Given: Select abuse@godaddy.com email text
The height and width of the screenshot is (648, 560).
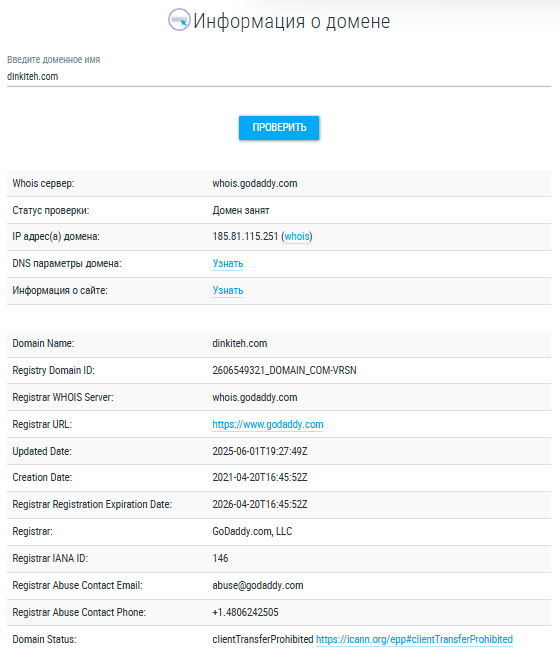Looking at the screenshot, I should [x=258, y=586].
